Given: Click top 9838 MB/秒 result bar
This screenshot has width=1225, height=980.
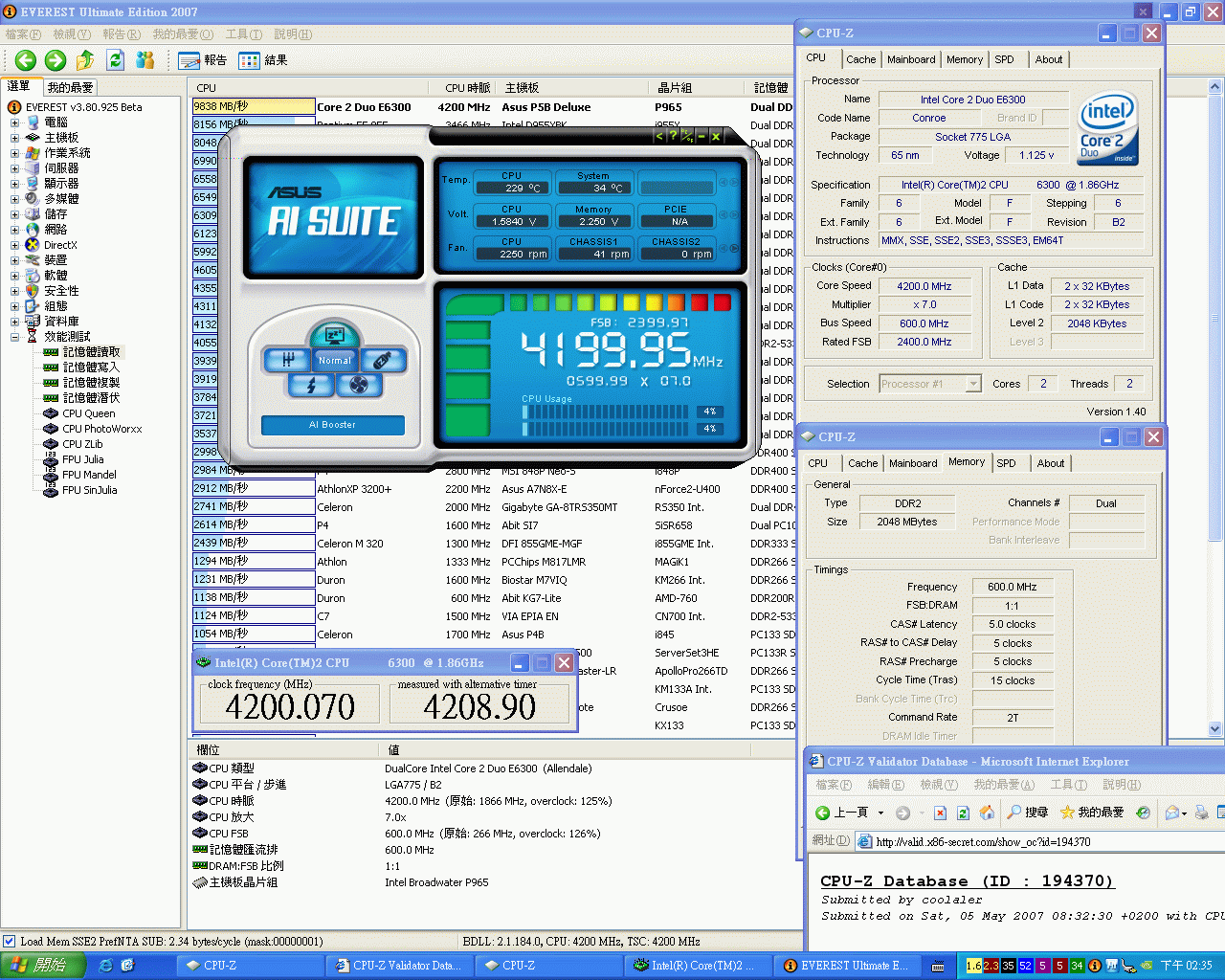Looking at the screenshot, I should coord(254,107).
